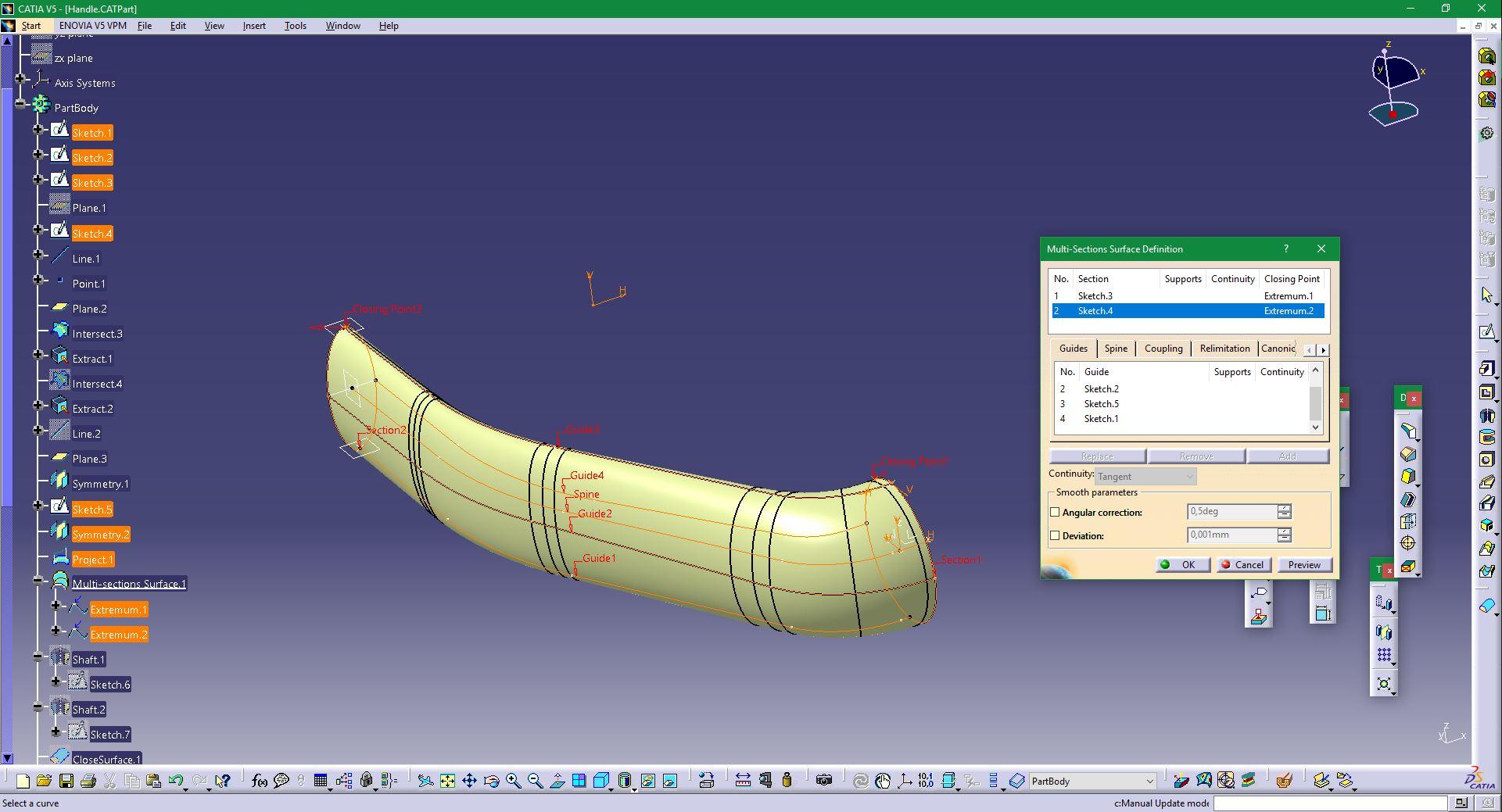1502x812 pixels.
Task: Open the Formula f(x) editor
Action: coord(260,781)
